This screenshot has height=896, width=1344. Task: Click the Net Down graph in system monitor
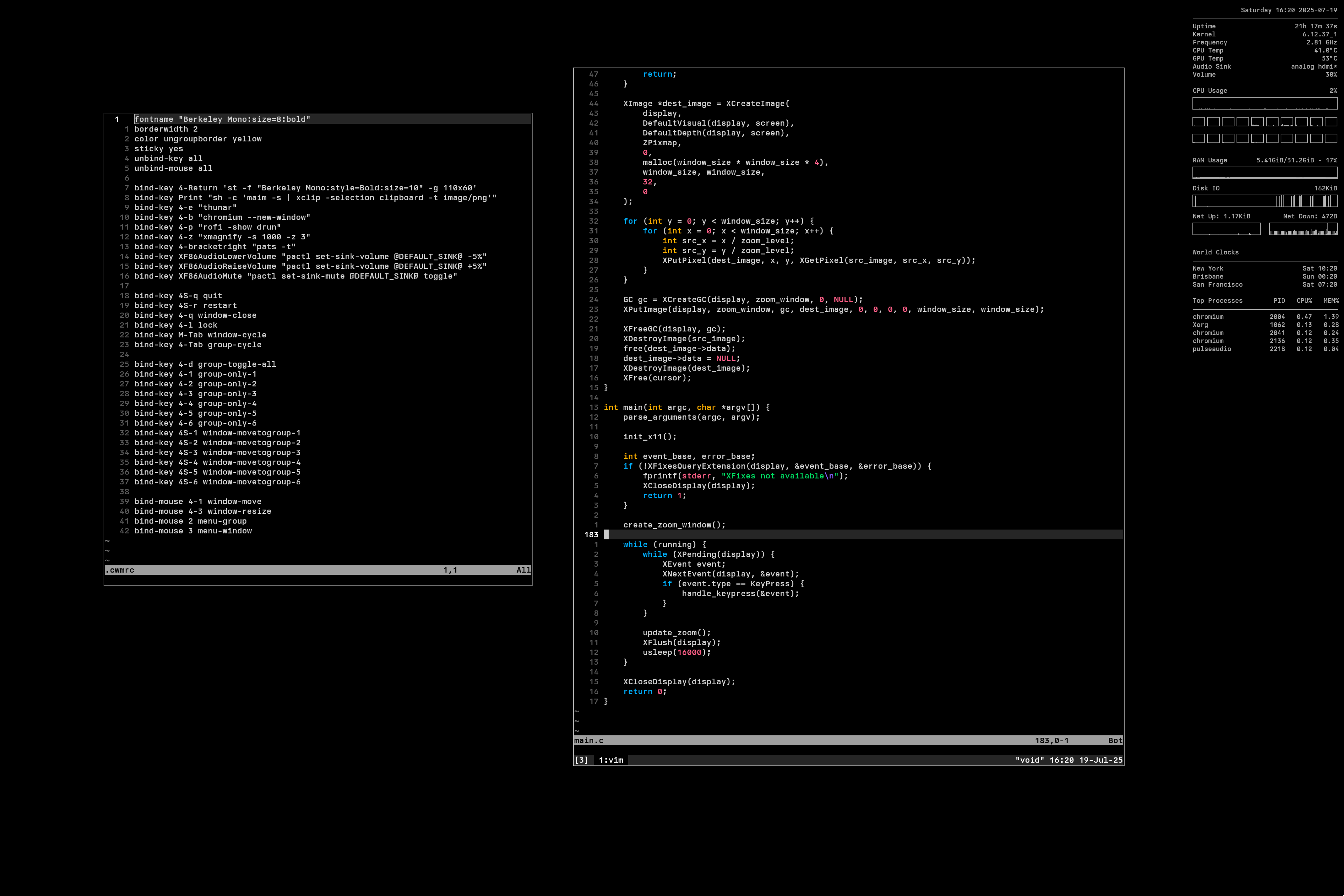pyautogui.click(x=1303, y=229)
